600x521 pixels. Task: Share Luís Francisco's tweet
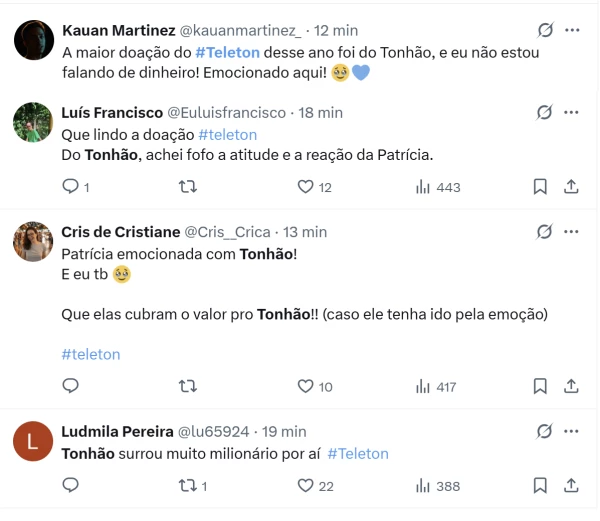tap(572, 186)
